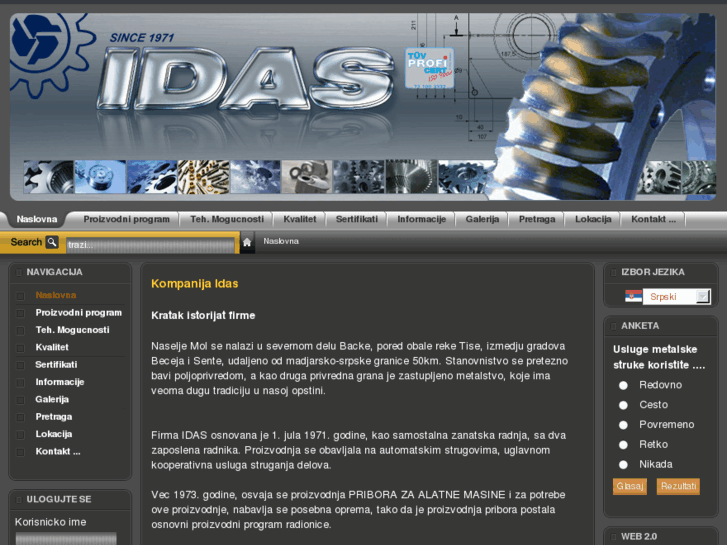The image size is (727, 545).
Task: Click the TÜV Profi Cert badge
Action: pos(429,68)
